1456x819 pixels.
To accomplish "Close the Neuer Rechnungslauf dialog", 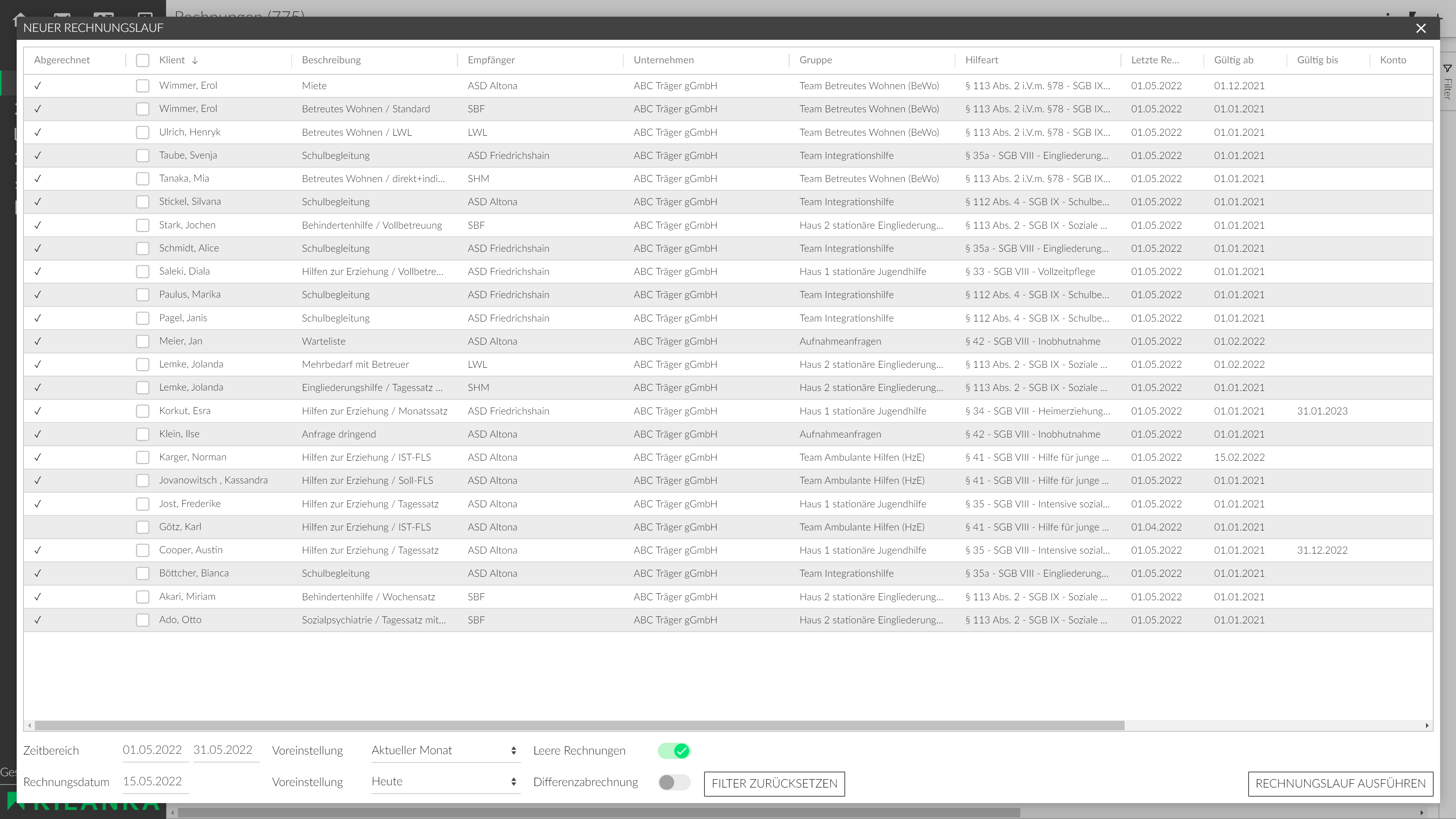I will (1420, 28).
